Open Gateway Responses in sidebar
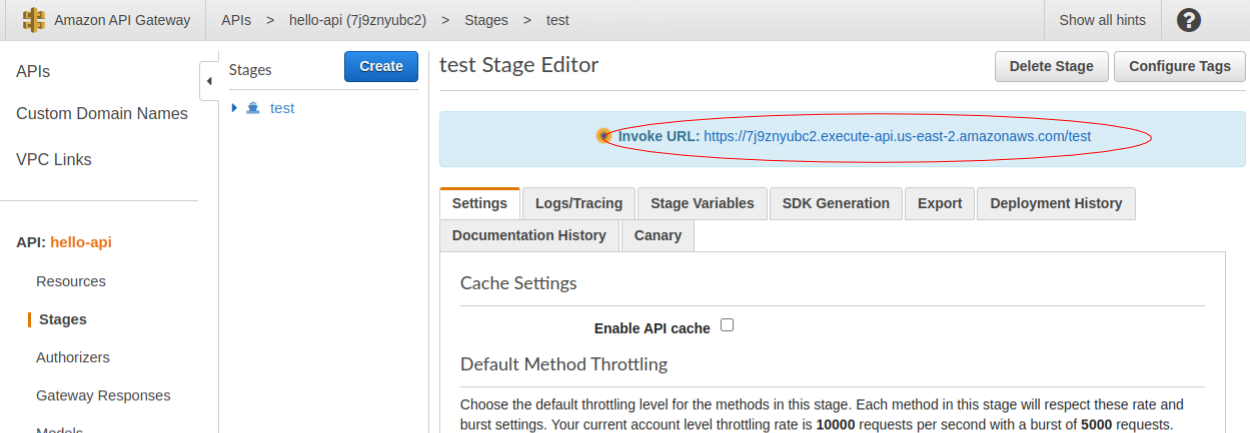 tap(103, 396)
